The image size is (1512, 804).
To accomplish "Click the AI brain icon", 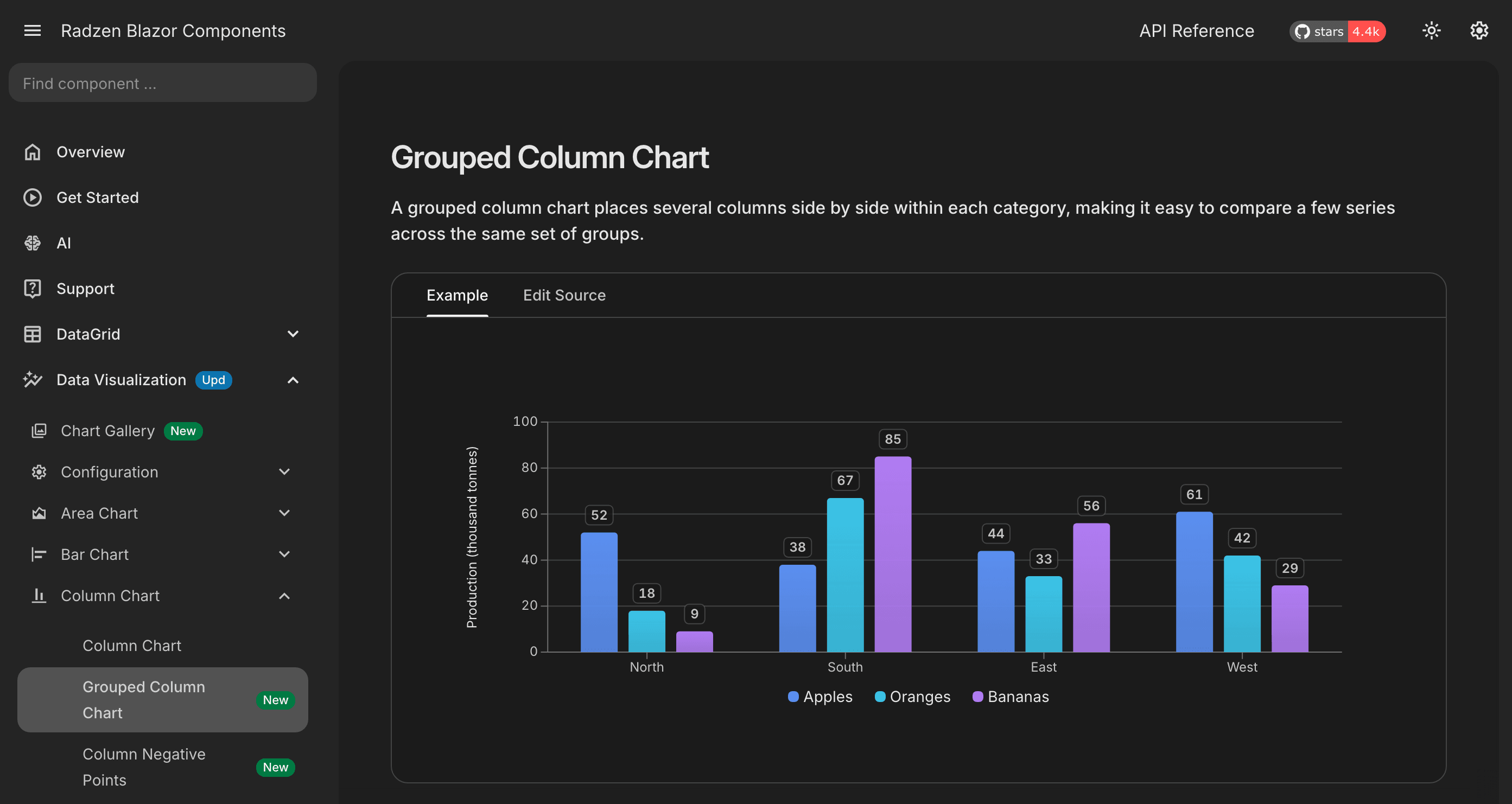I will [x=32, y=243].
